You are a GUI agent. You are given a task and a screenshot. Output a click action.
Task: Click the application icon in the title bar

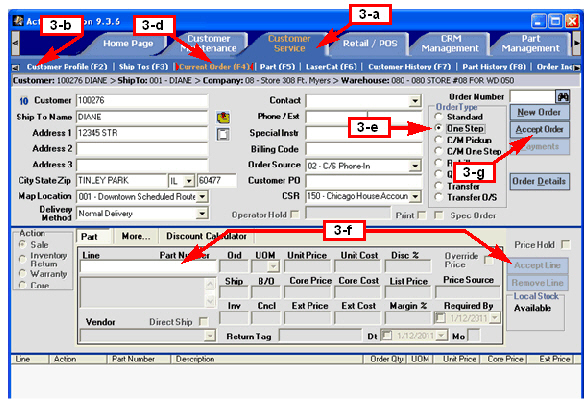coord(18,21)
